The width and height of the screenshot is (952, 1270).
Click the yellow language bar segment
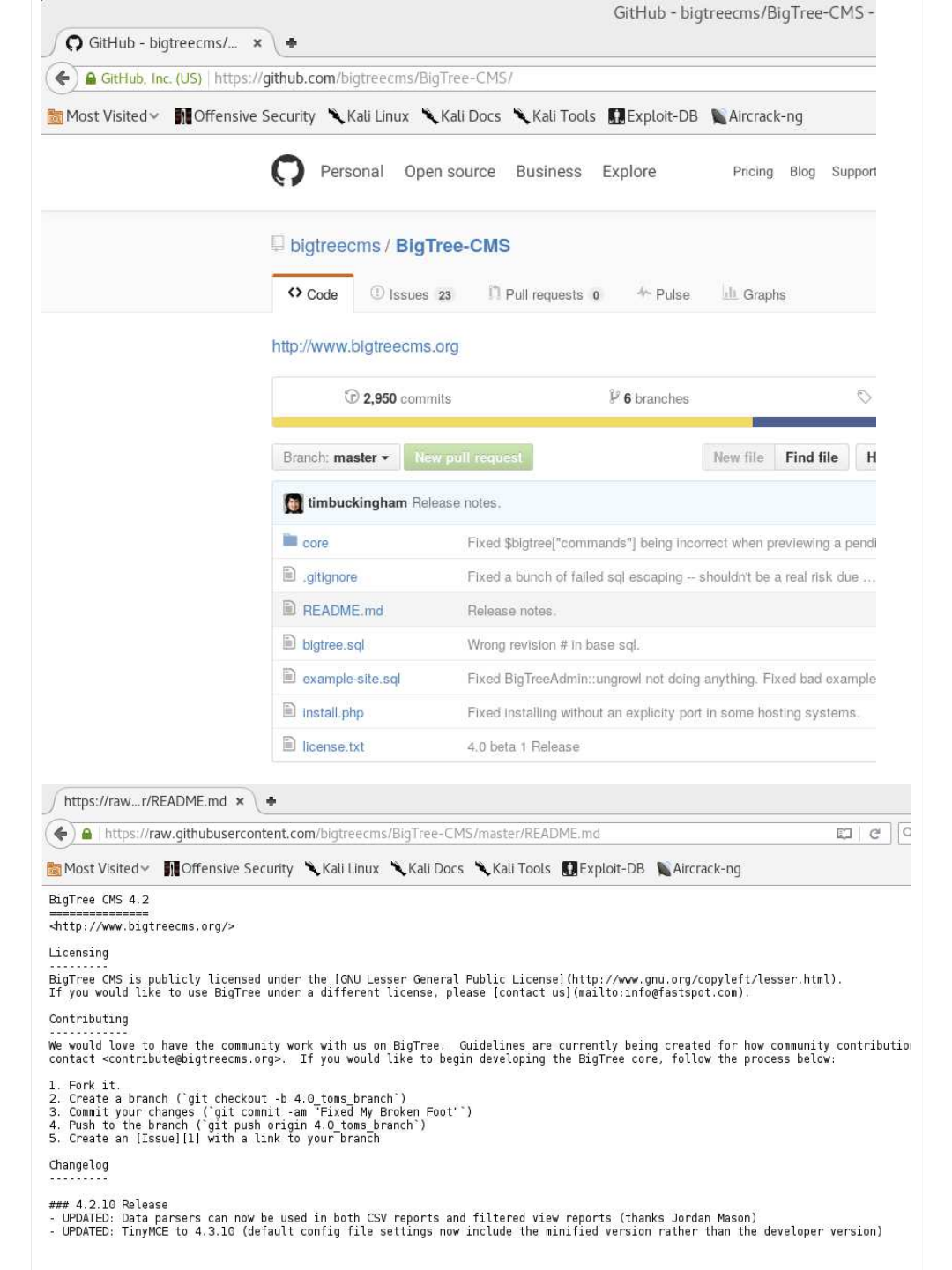pyautogui.click(x=512, y=422)
